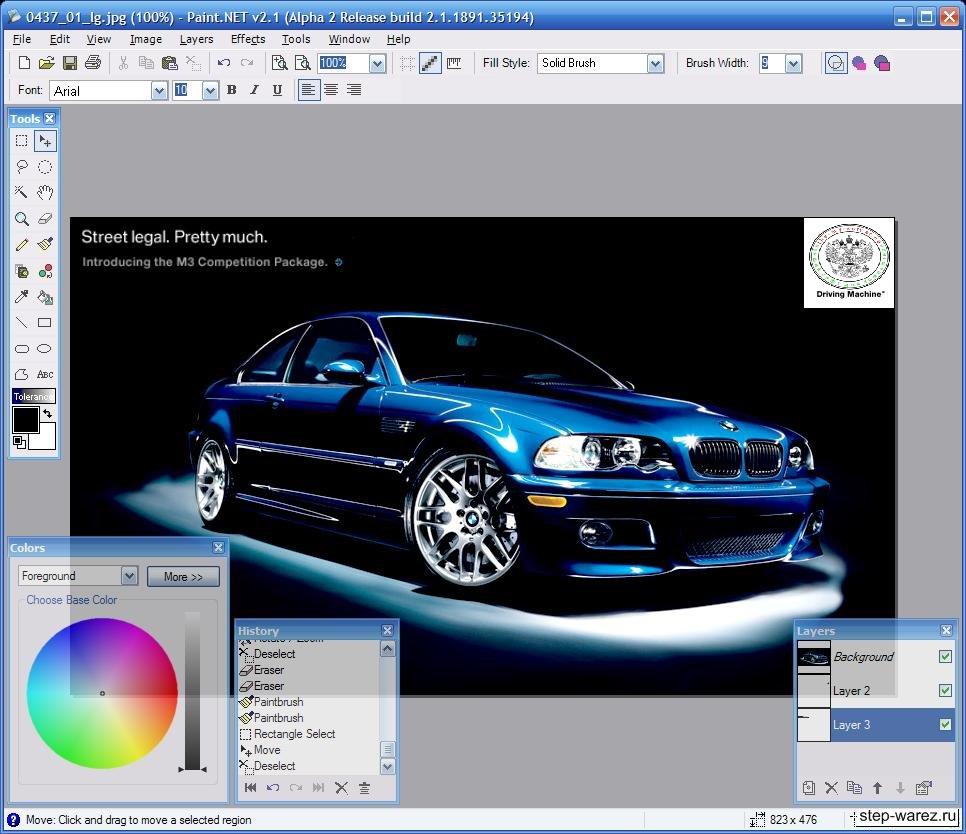Uncheck Layer 2 visibility checkbox
The height and width of the screenshot is (834, 966).
pyautogui.click(x=945, y=691)
